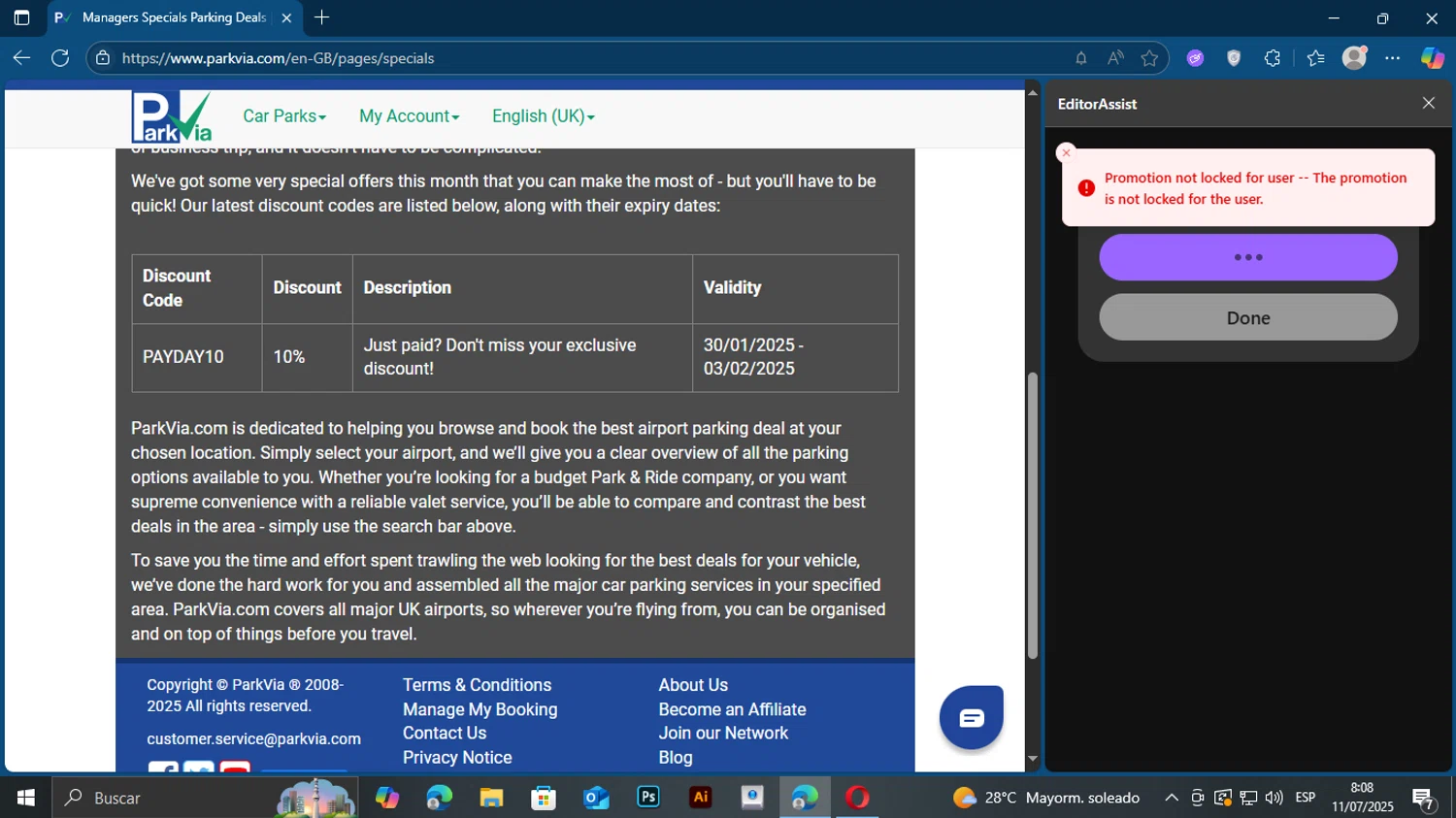Open Opera browser from the taskbar
The image size is (1456, 818).
[857, 798]
